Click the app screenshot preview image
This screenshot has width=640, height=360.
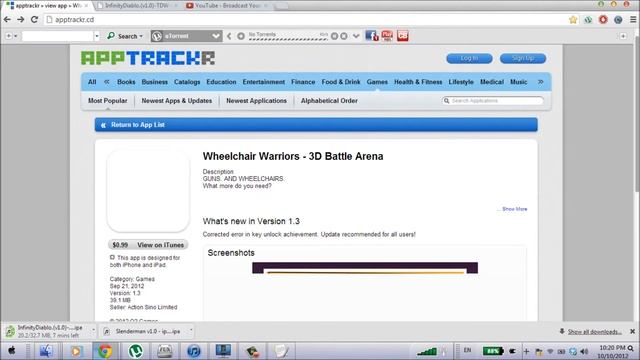(x=365, y=268)
